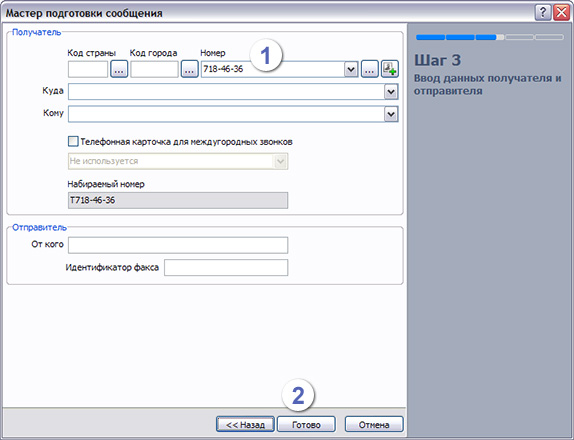
Task: Expand the Куда dropdown list
Action: coord(391,92)
